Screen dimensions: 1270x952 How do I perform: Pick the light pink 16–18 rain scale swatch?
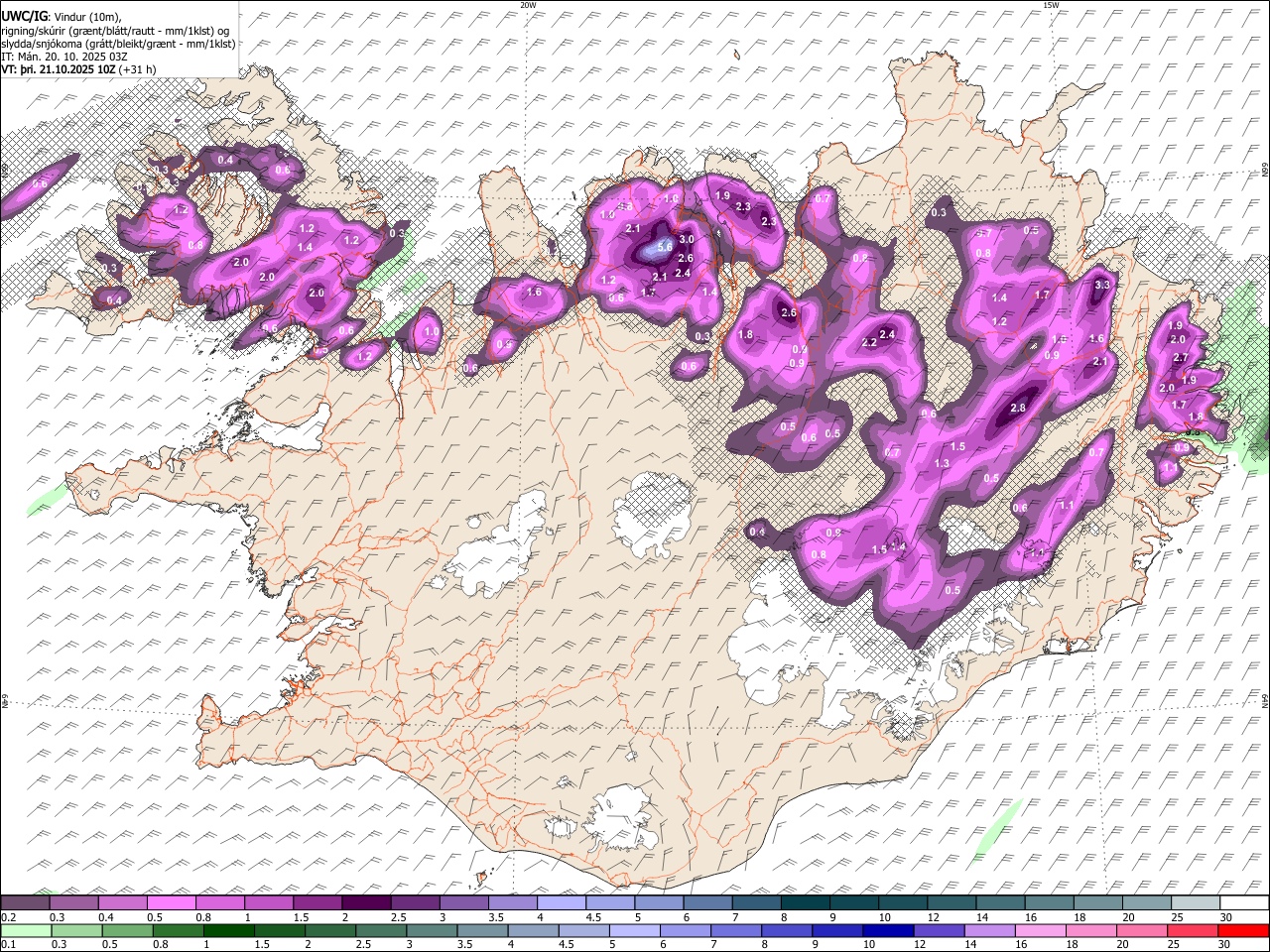tap(1042, 930)
